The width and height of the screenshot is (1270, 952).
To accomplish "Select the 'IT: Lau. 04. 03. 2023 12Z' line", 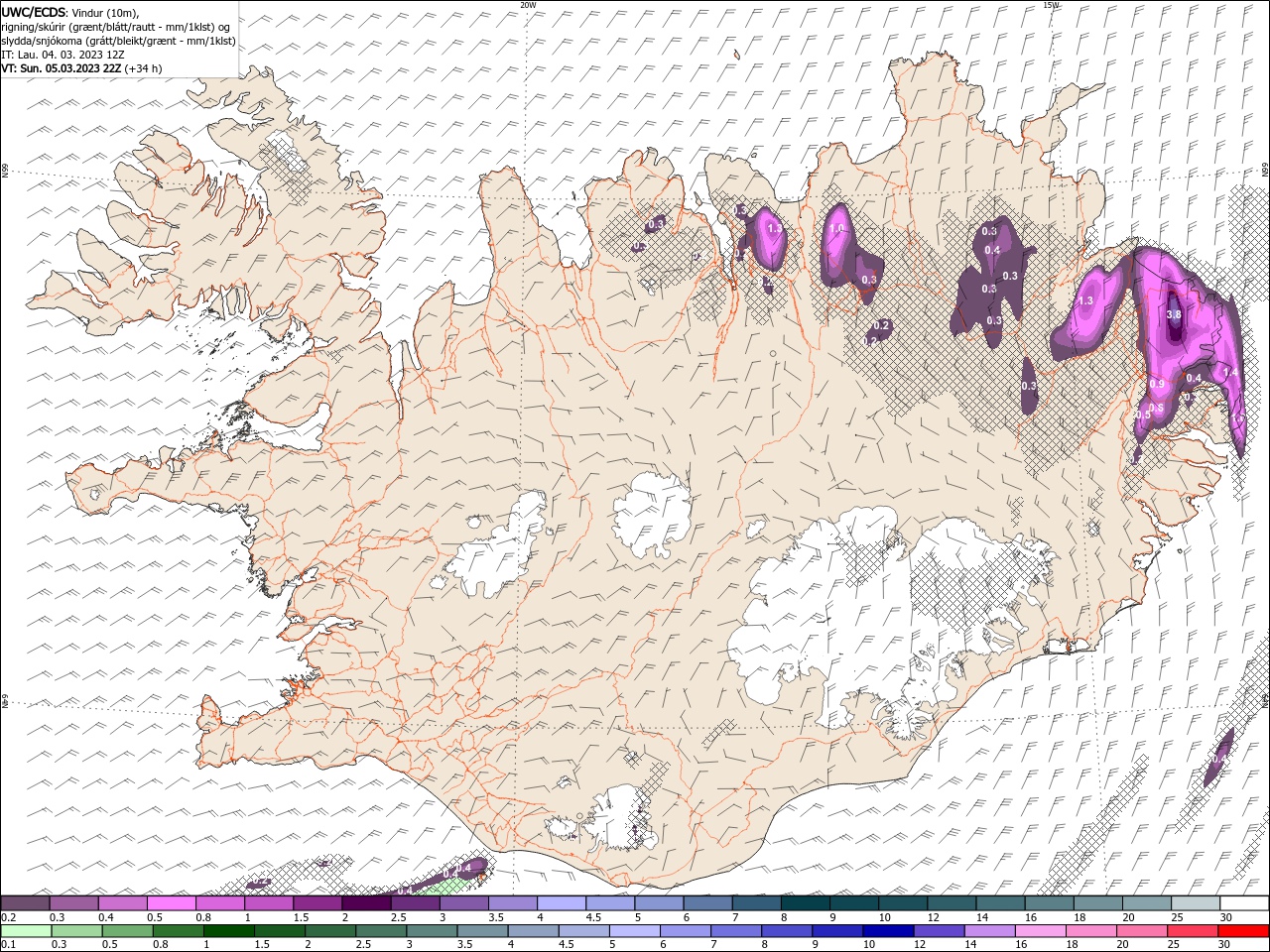I will (x=63, y=55).
